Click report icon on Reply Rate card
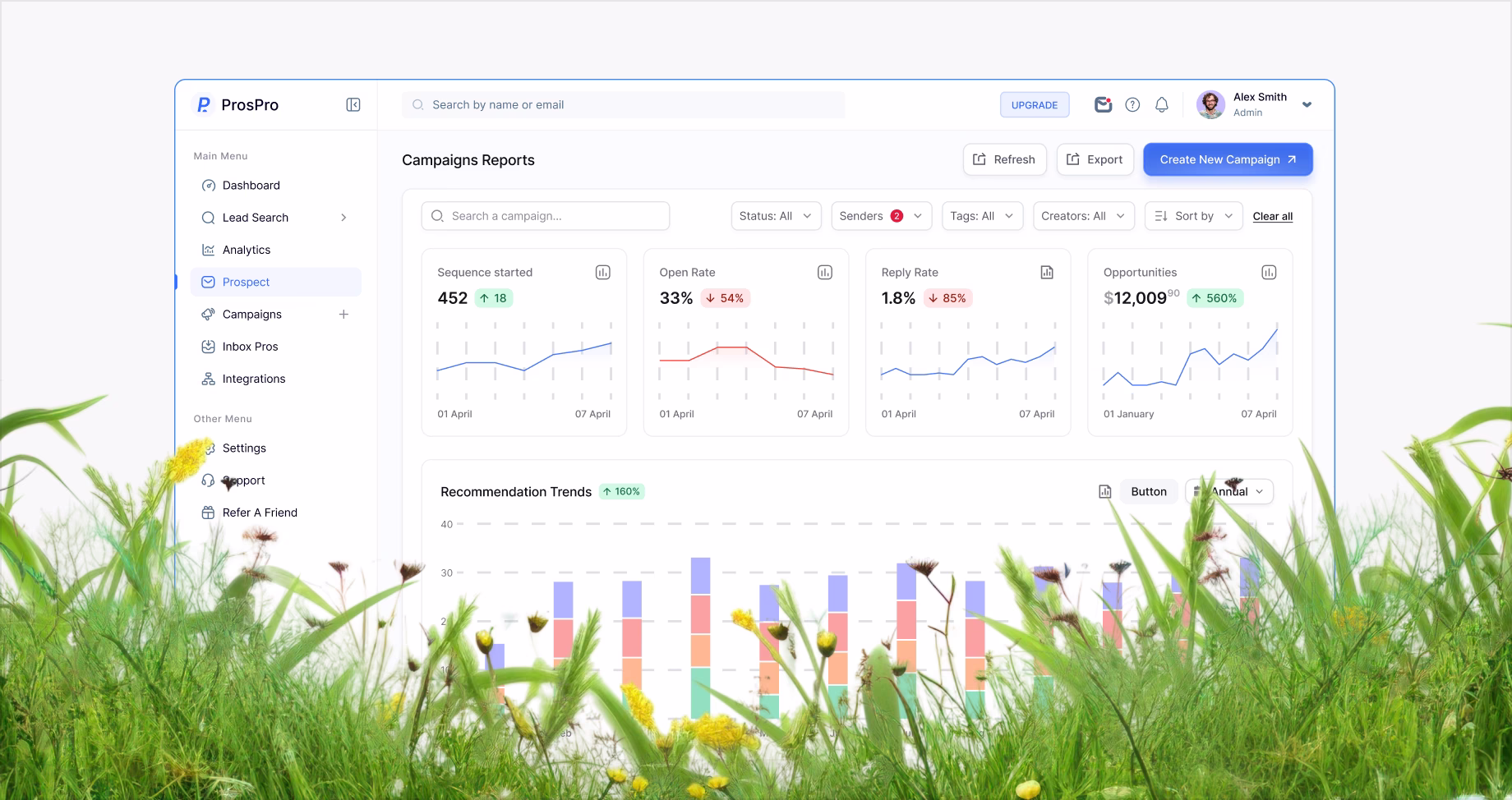The height and width of the screenshot is (800, 1512). [1047, 273]
